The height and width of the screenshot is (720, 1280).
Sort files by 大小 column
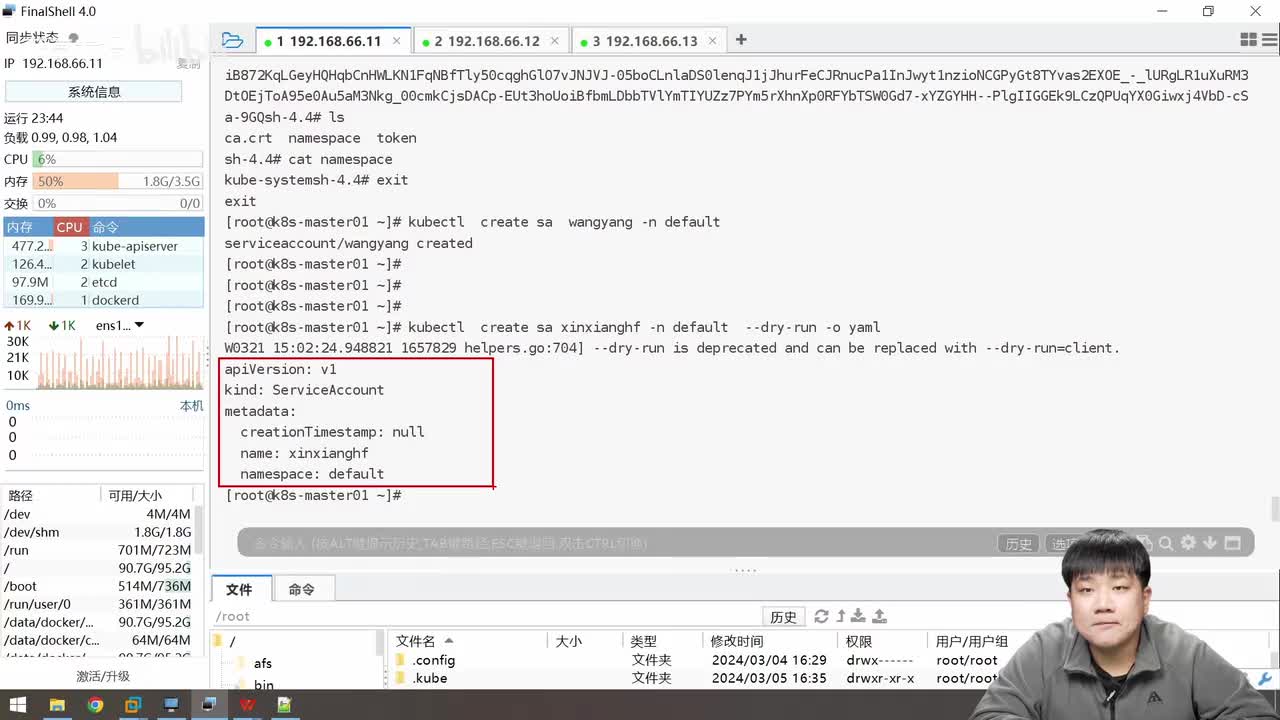tap(584, 641)
